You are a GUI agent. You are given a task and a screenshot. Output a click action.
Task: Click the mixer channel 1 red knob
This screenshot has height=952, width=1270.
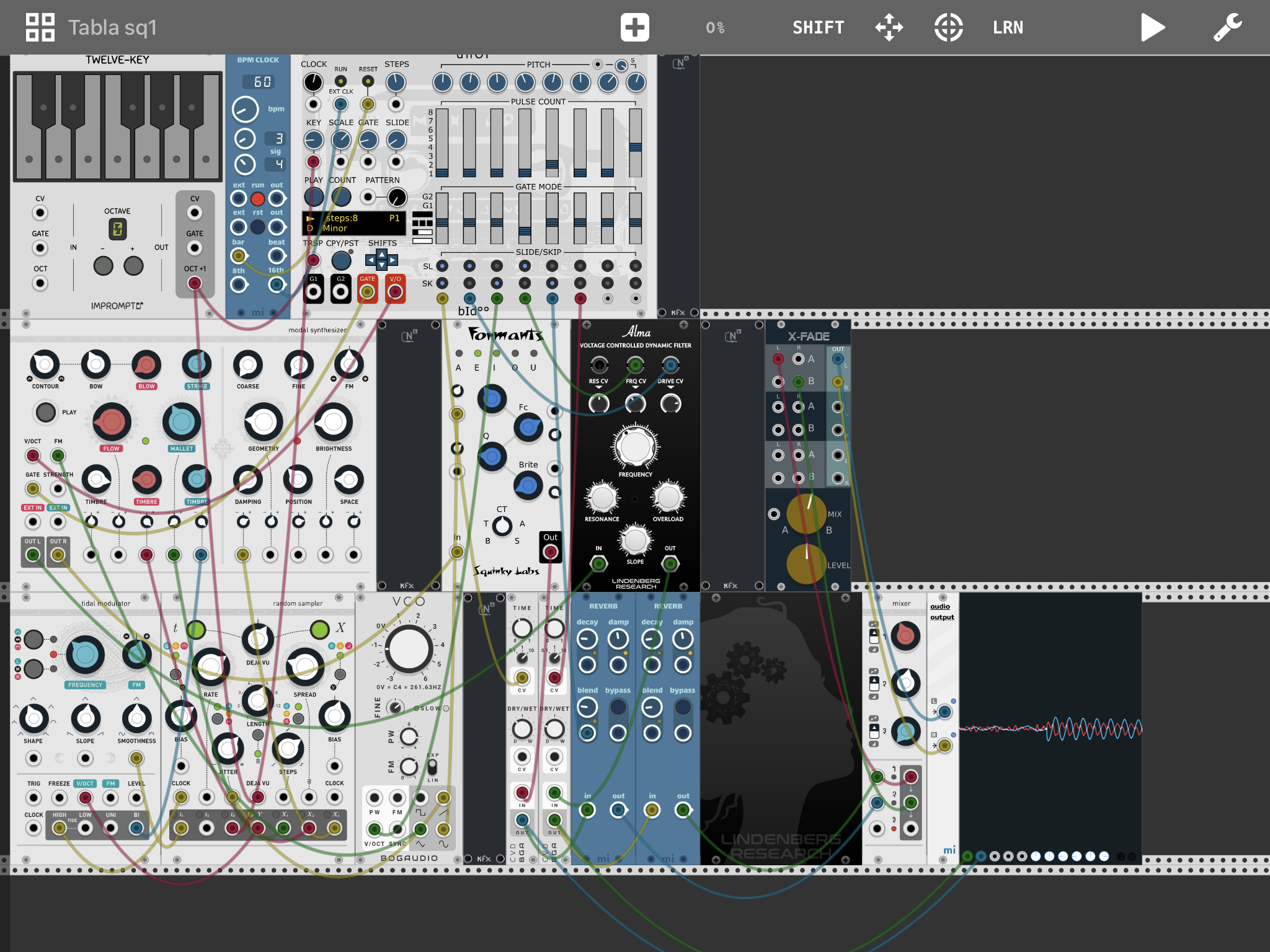(x=905, y=636)
